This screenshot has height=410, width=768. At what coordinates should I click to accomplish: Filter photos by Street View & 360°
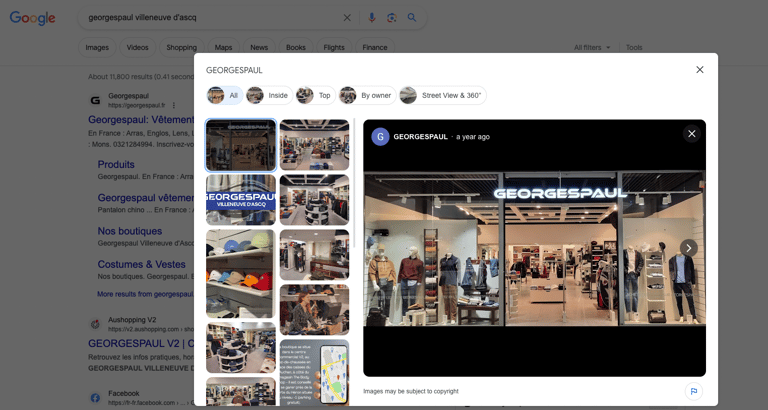(443, 96)
